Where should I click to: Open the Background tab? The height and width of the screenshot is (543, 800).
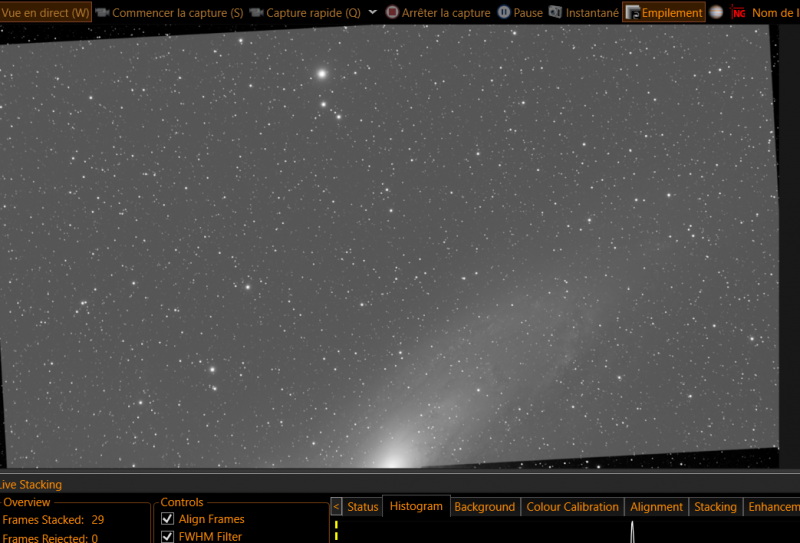click(484, 507)
